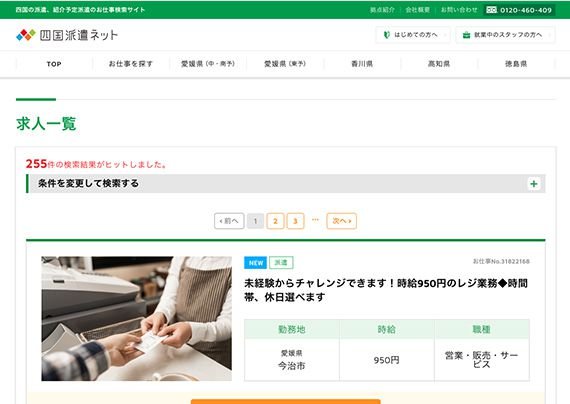Click the 四国派遣ネット colorful logo icon
Viewport: 570px width, 404px height.
[x=26, y=35]
